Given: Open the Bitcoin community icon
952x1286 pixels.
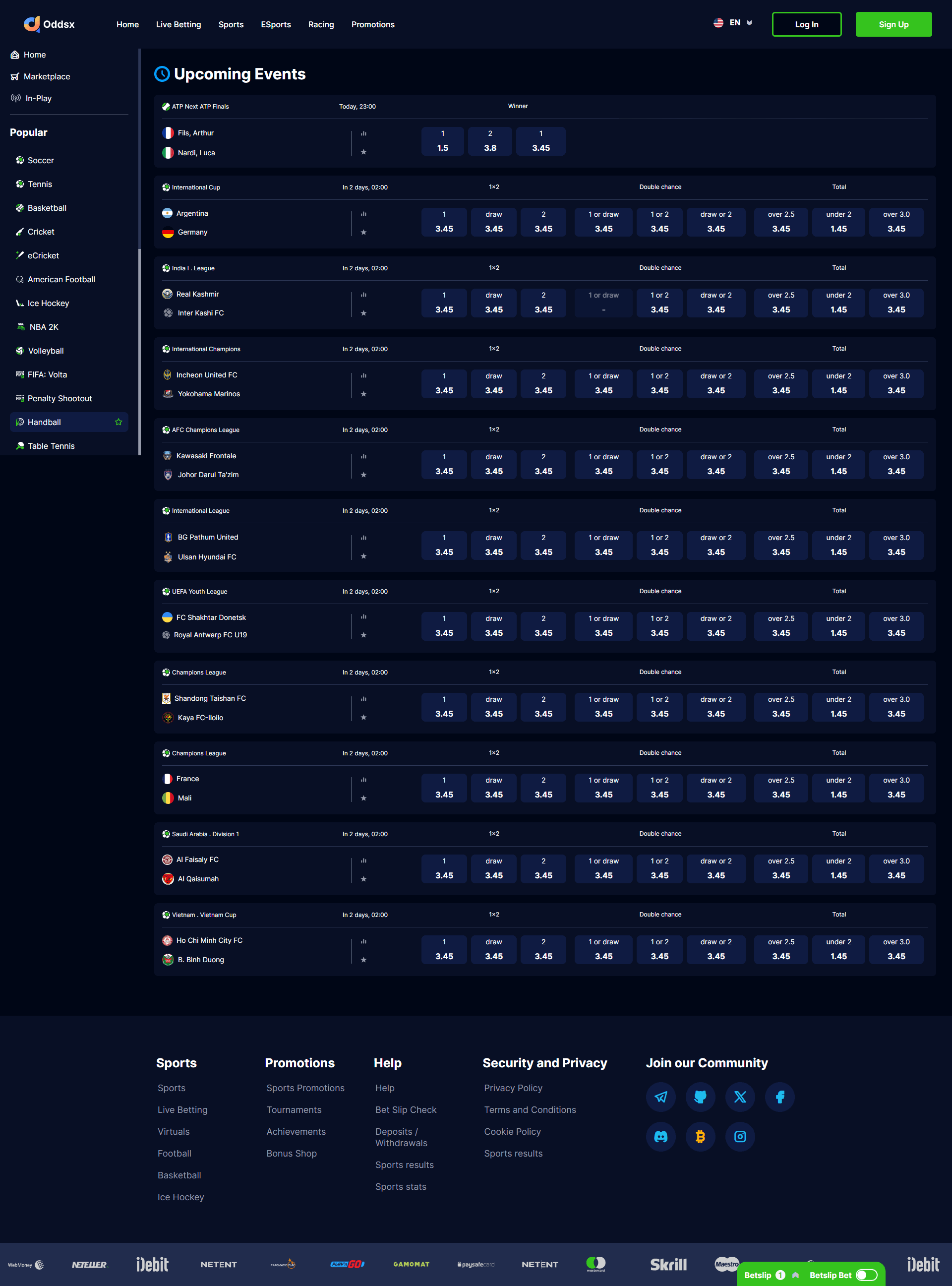Looking at the screenshot, I should coord(700,1136).
